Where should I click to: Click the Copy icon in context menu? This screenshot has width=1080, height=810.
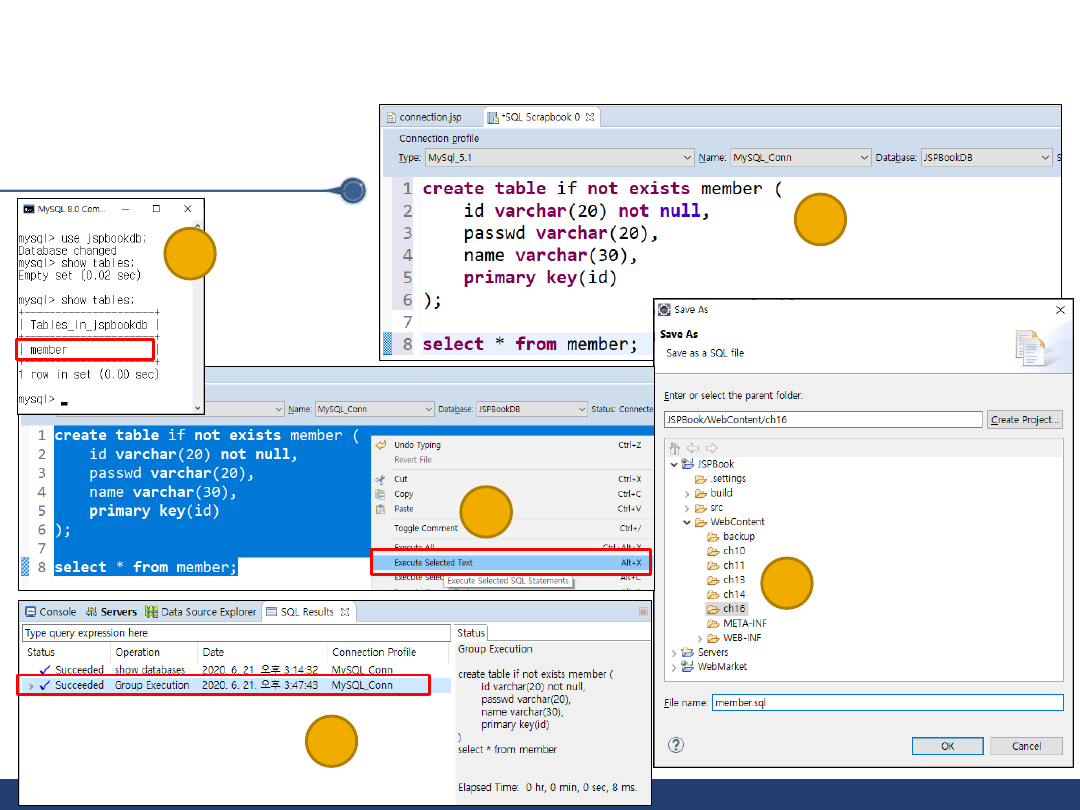coord(380,494)
